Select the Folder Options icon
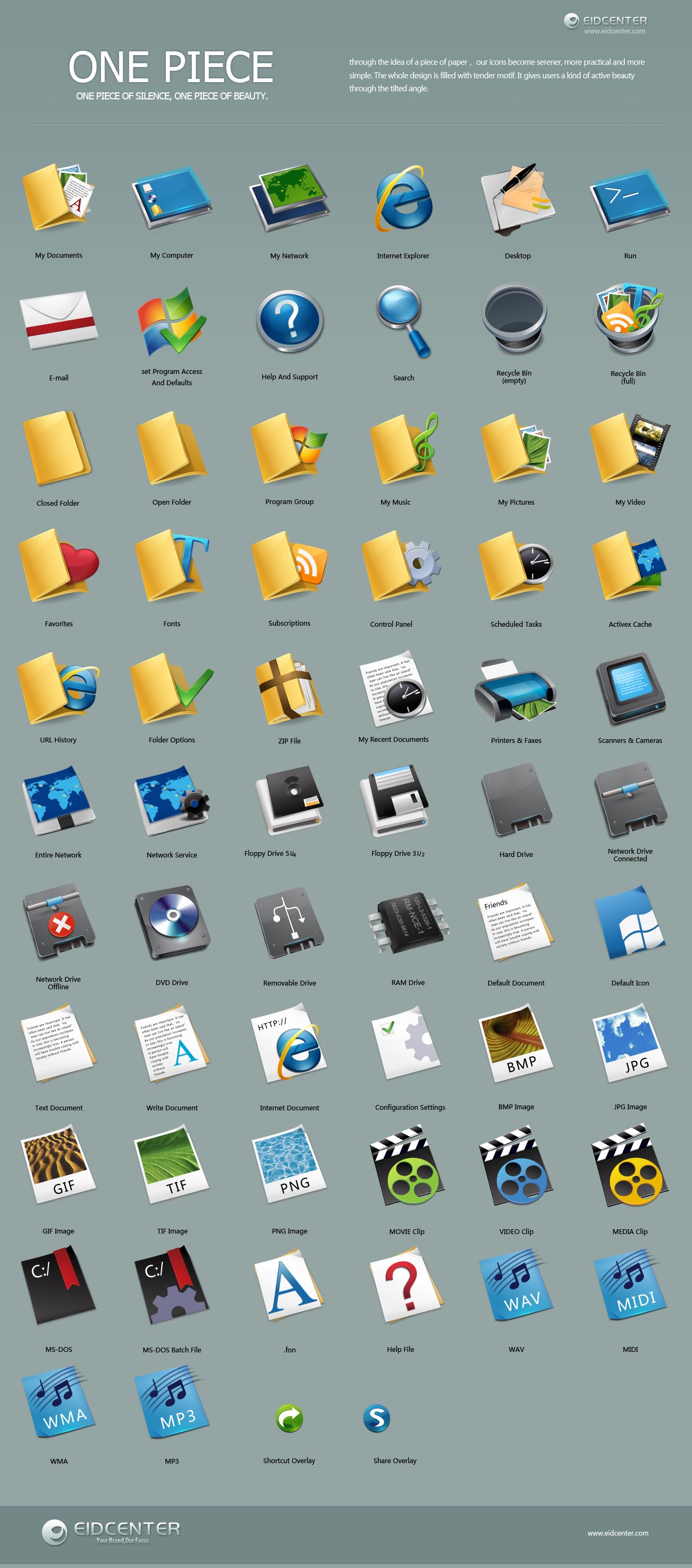This screenshot has width=692, height=1568. [172, 688]
